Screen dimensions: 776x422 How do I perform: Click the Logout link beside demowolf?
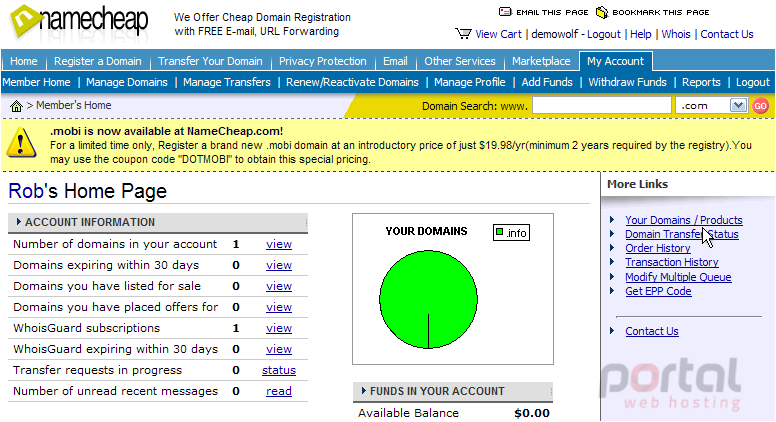[604, 34]
